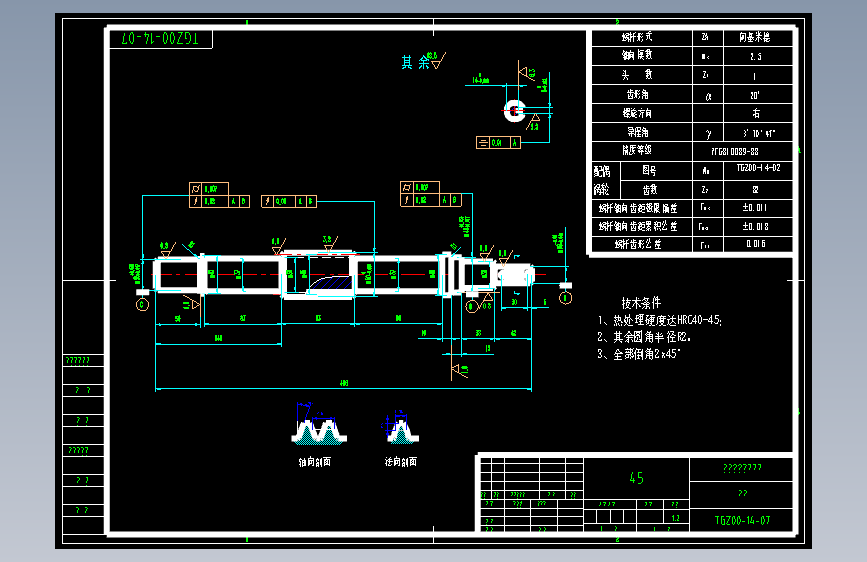Click the 右 helix direction value

tap(756, 113)
